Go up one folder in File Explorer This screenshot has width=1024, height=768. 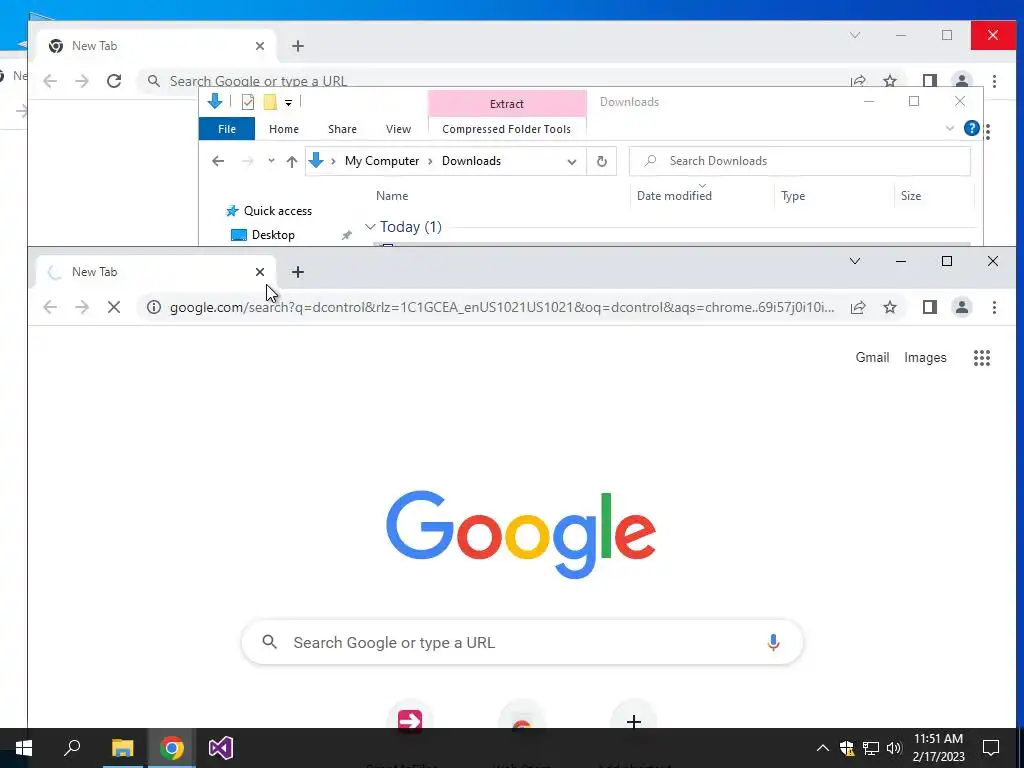pyautogui.click(x=292, y=161)
